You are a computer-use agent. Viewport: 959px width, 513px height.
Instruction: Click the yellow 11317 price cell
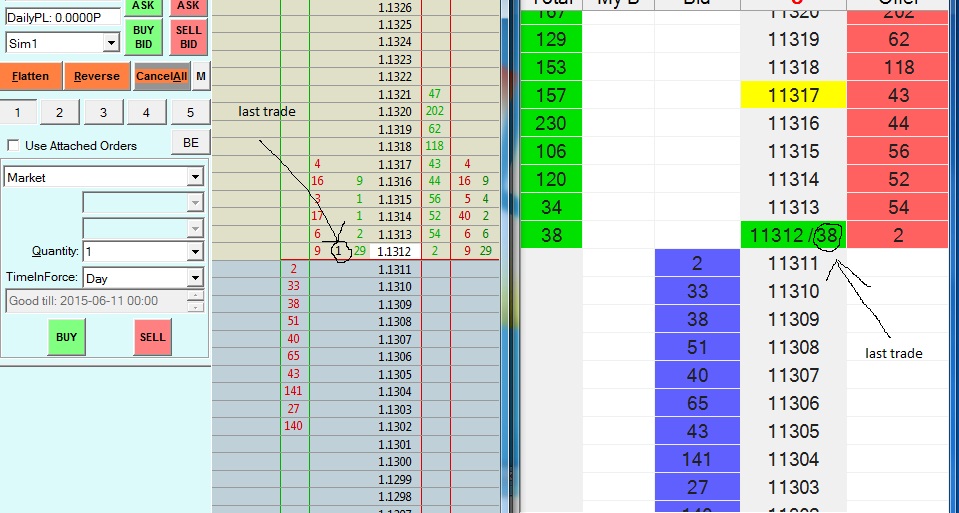click(x=793, y=95)
